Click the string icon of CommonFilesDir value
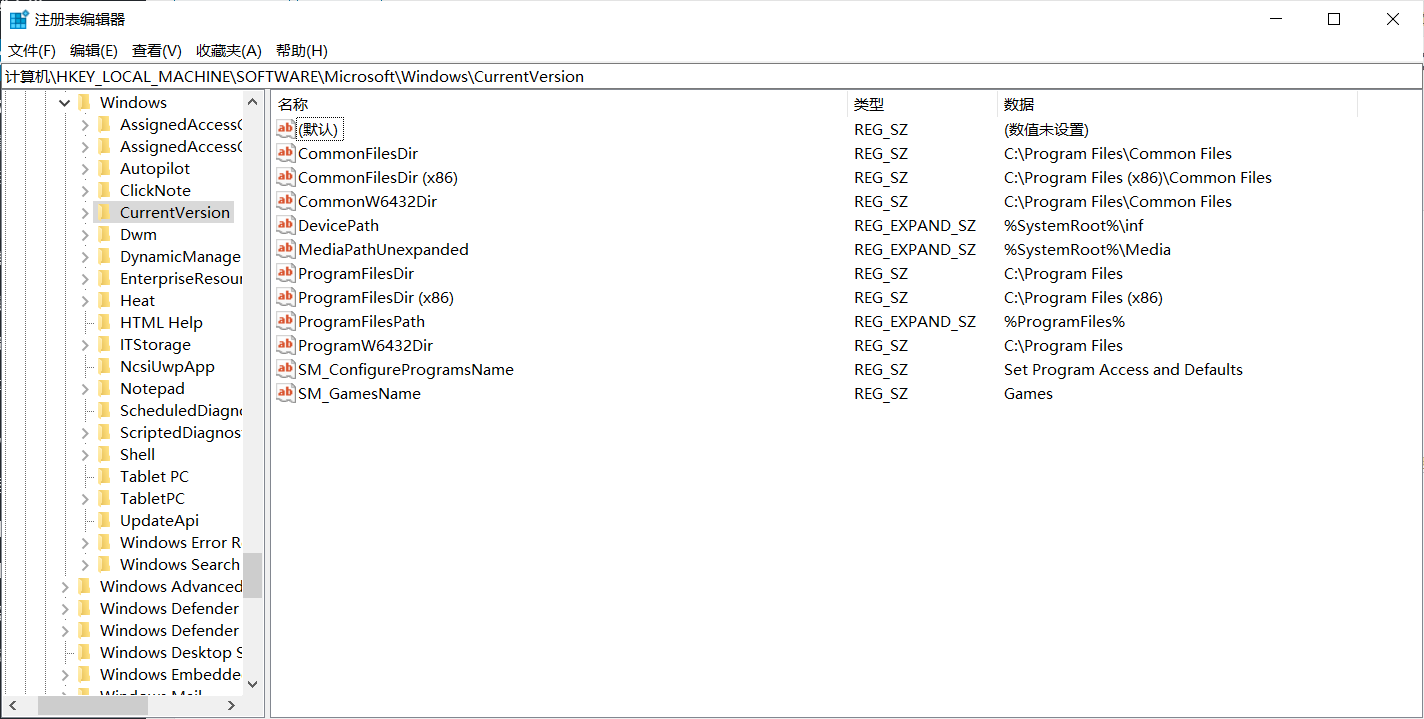This screenshot has width=1424, height=719. (286, 153)
